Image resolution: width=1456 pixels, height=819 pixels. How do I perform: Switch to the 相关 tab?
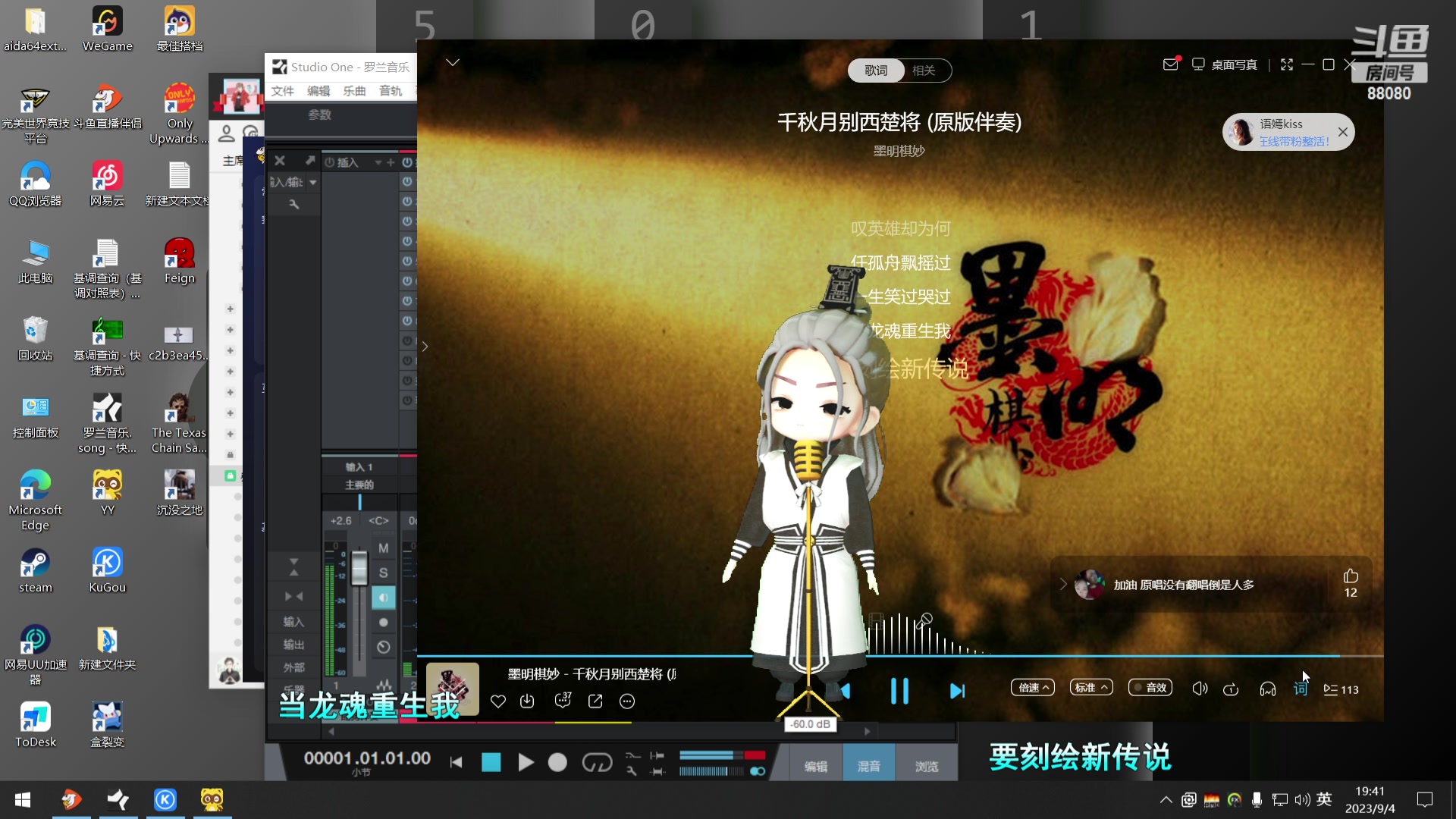pos(924,71)
